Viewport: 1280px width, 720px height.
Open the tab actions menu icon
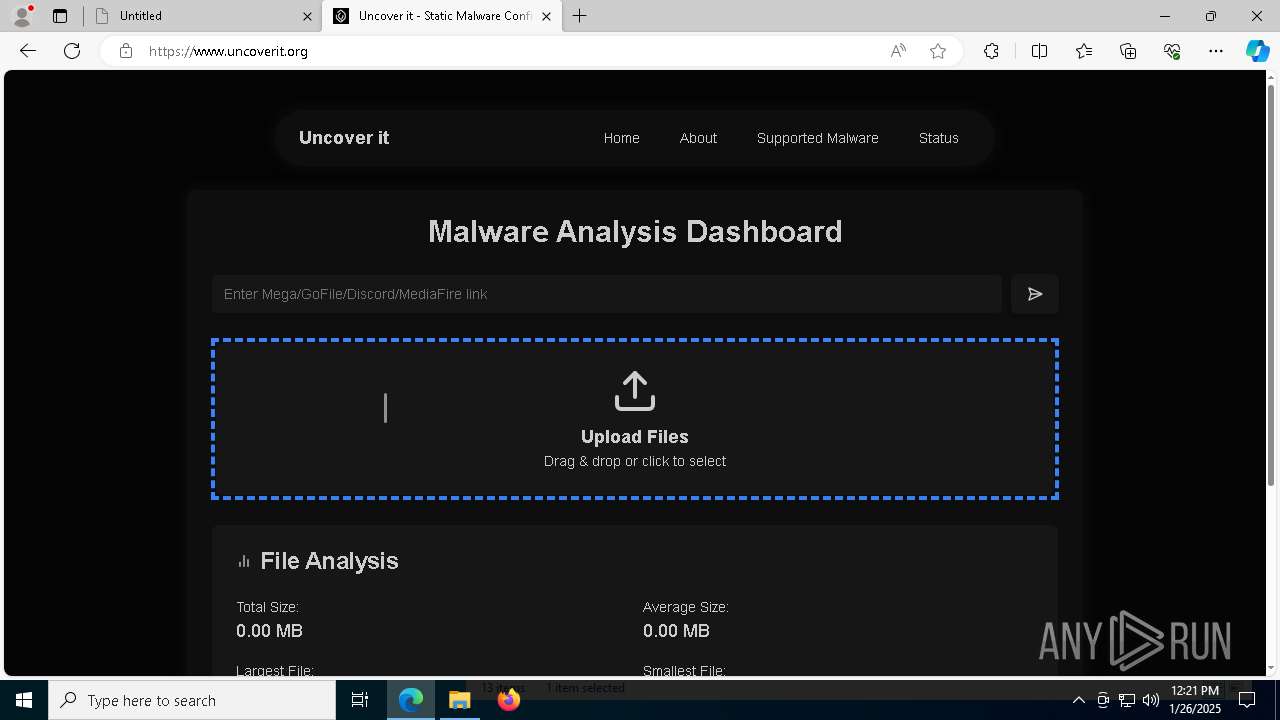tap(60, 16)
